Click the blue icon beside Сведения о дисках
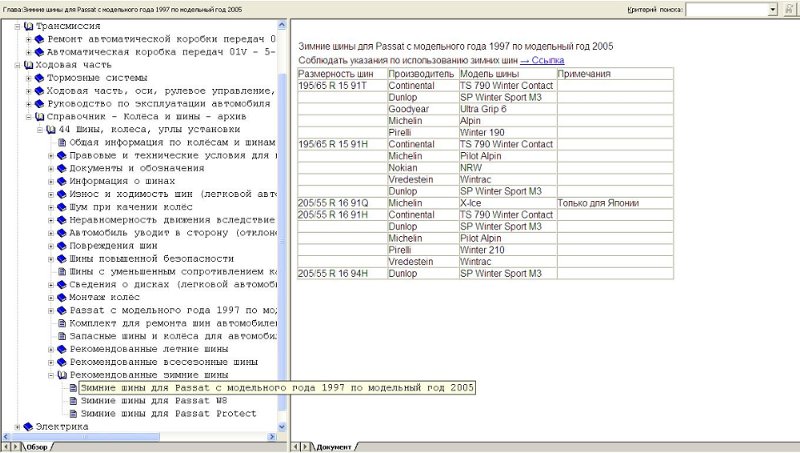The height and width of the screenshot is (453, 800). (x=62, y=285)
